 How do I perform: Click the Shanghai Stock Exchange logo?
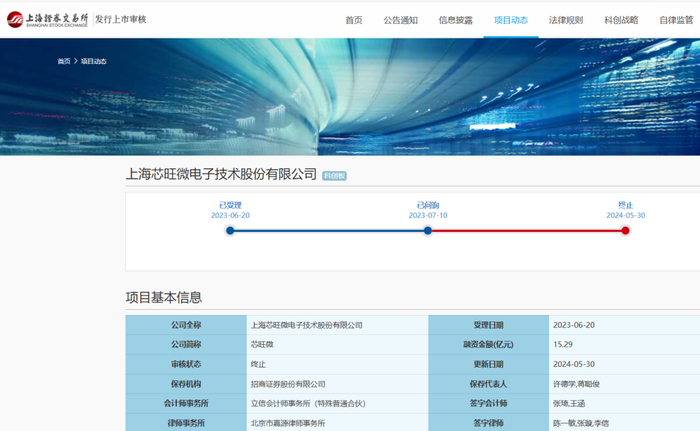[x=47, y=20]
